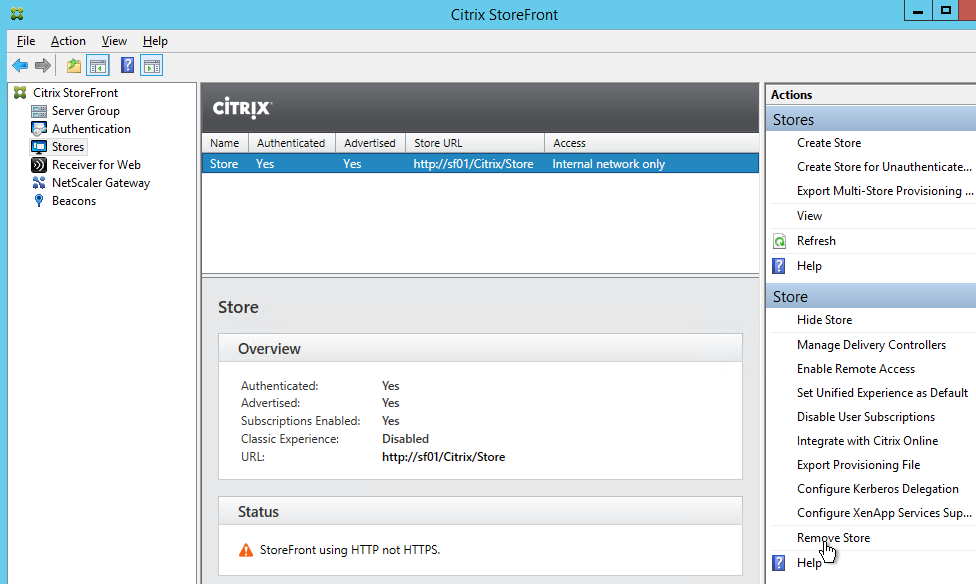Image resolution: width=976 pixels, height=584 pixels.
Task: Click the Citrix StoreFront title bar app icon
Action: (x=17, y=14)
